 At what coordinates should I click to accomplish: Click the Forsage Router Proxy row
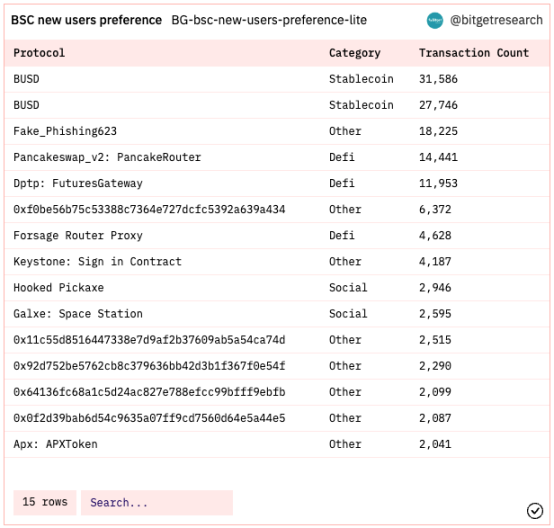(277, 235)
